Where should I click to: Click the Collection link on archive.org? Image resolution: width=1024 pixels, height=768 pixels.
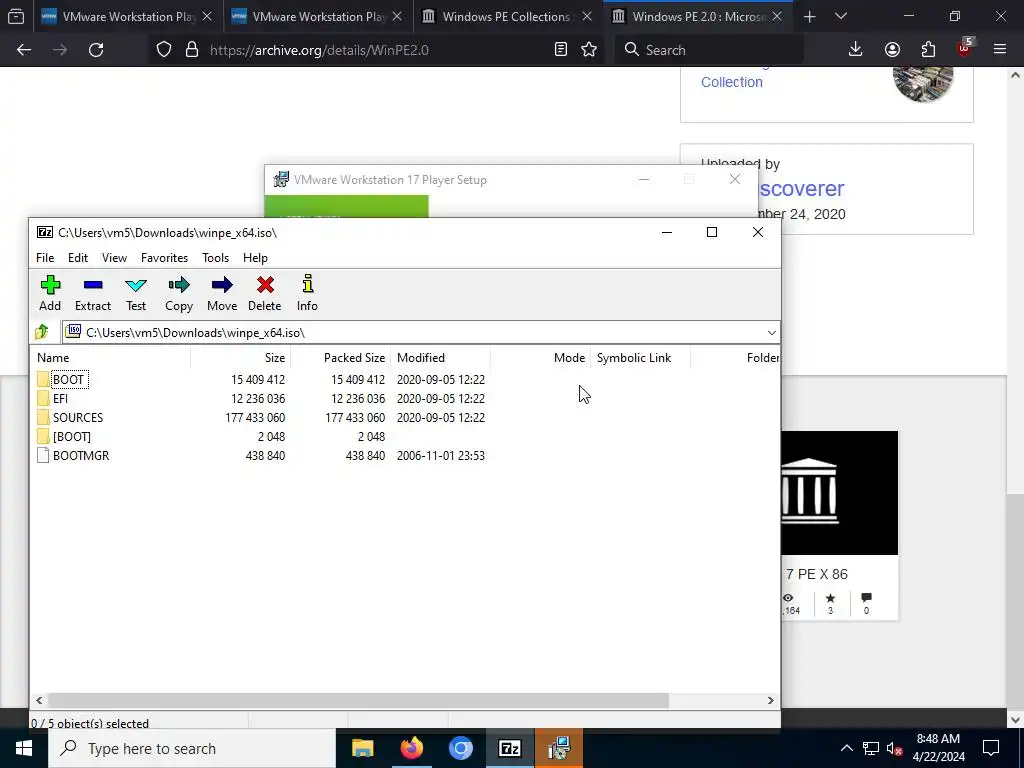(x=731, y=82)
